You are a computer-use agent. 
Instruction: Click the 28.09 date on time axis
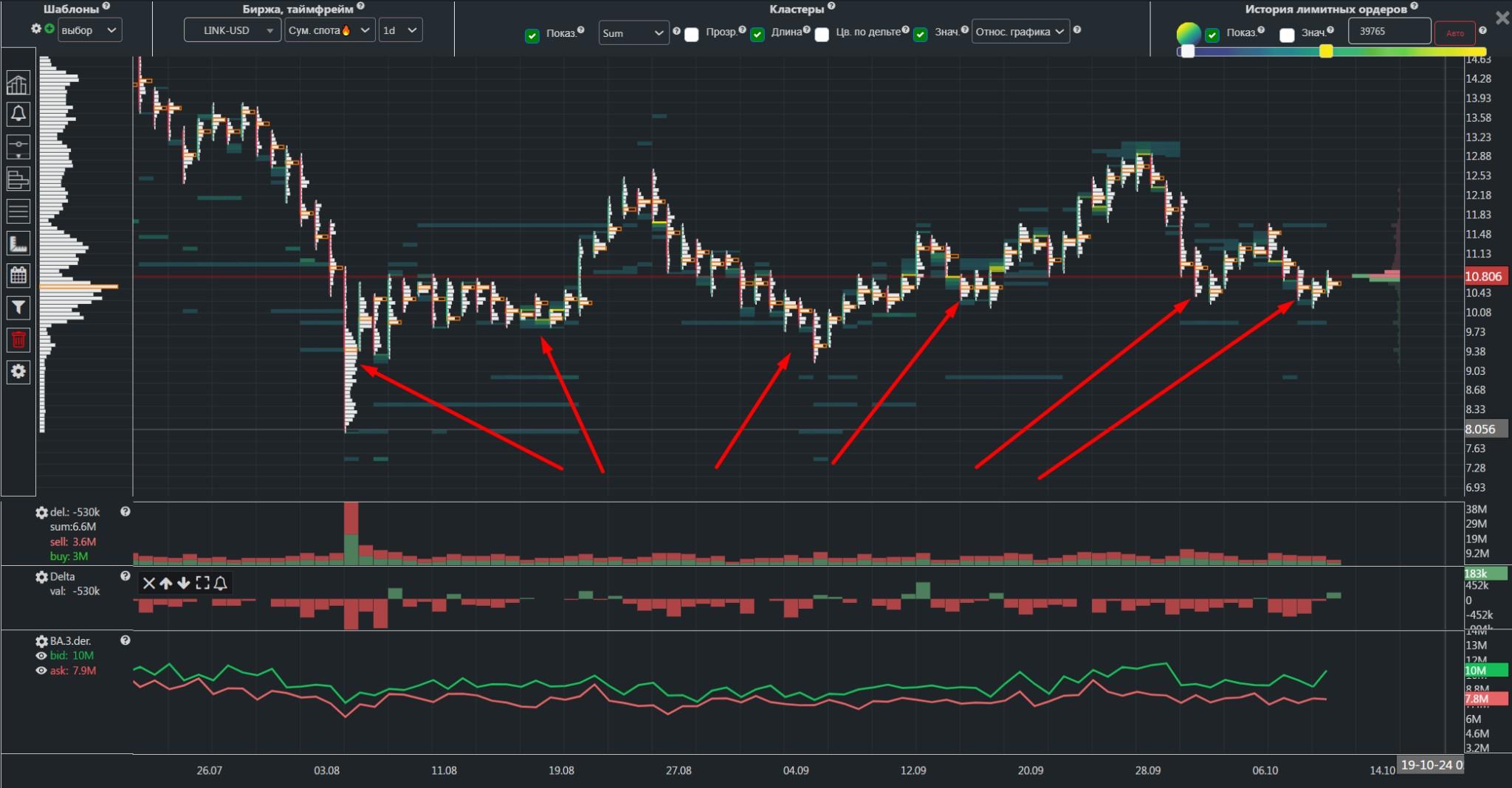pos(1148,770)
